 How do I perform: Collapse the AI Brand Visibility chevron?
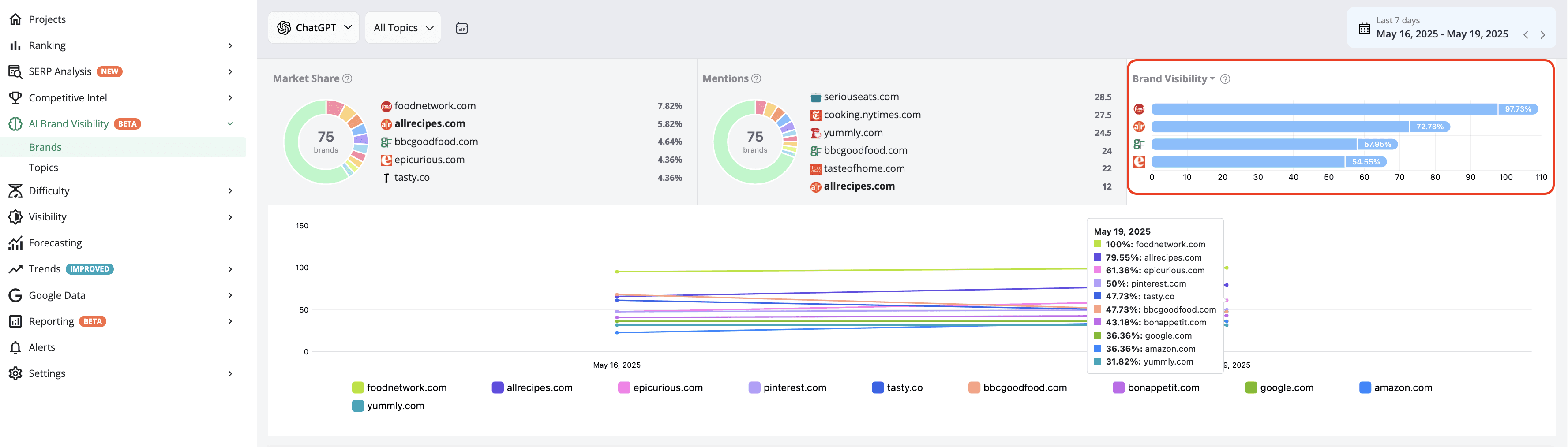point(230,124)
